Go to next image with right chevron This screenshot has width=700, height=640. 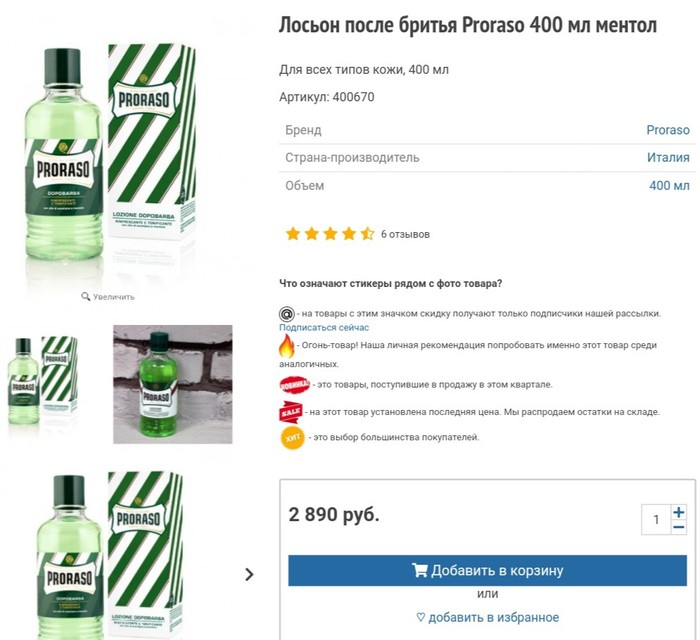(250, 574)
